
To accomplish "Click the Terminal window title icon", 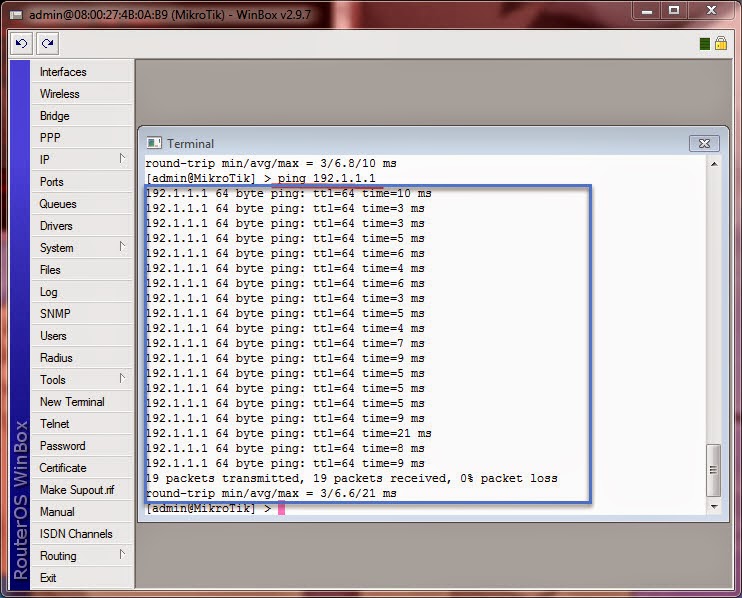I will click(154, 143).
